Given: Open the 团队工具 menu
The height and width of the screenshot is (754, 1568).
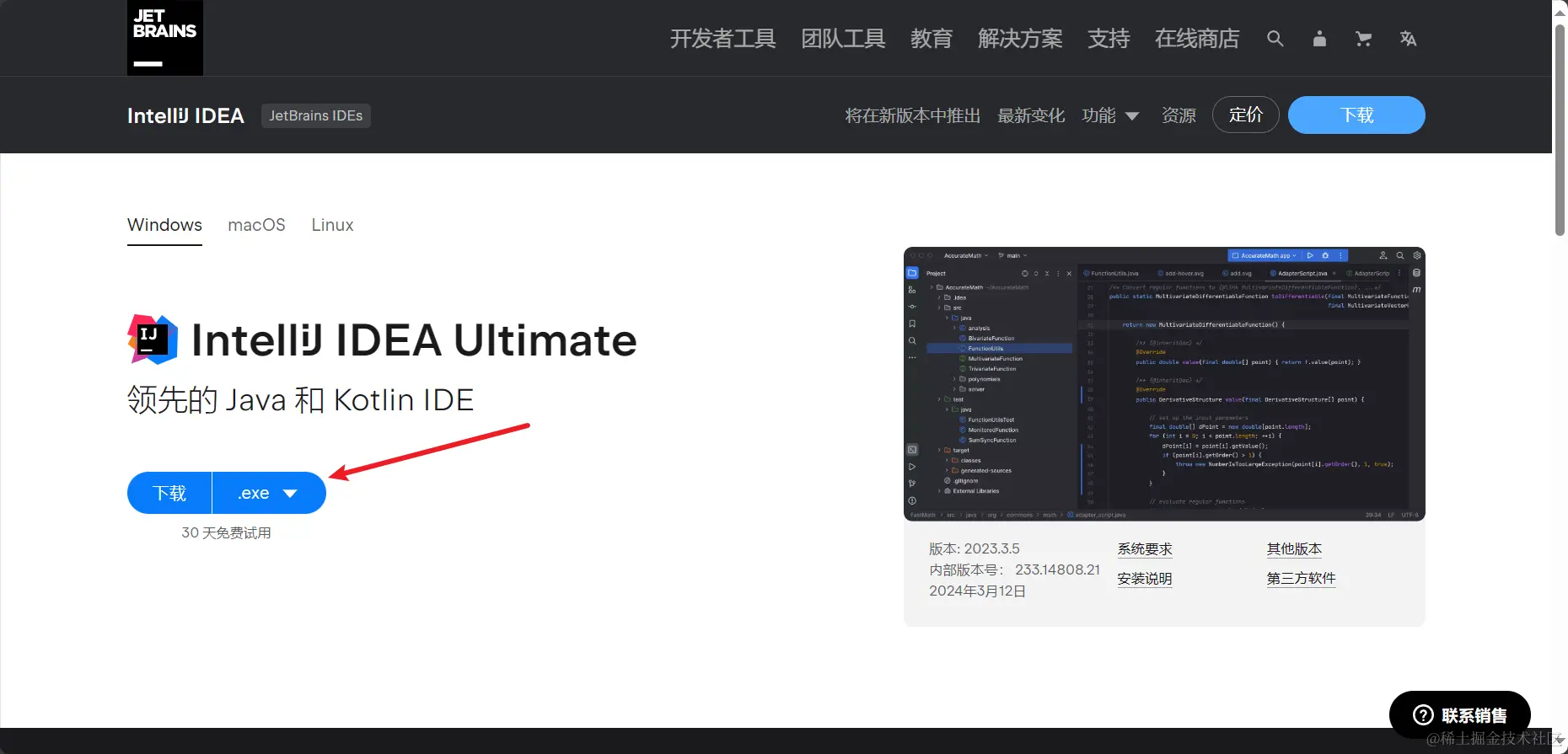Looking at the screenshot, I should click(x=843, y=39).
